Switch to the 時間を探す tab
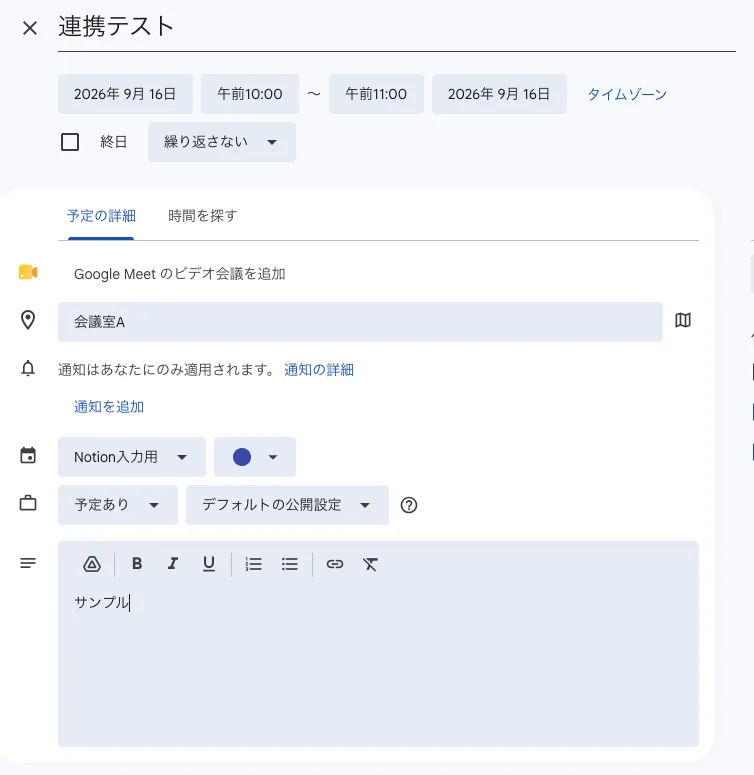 pyautogui.click(x=203, y=215)
